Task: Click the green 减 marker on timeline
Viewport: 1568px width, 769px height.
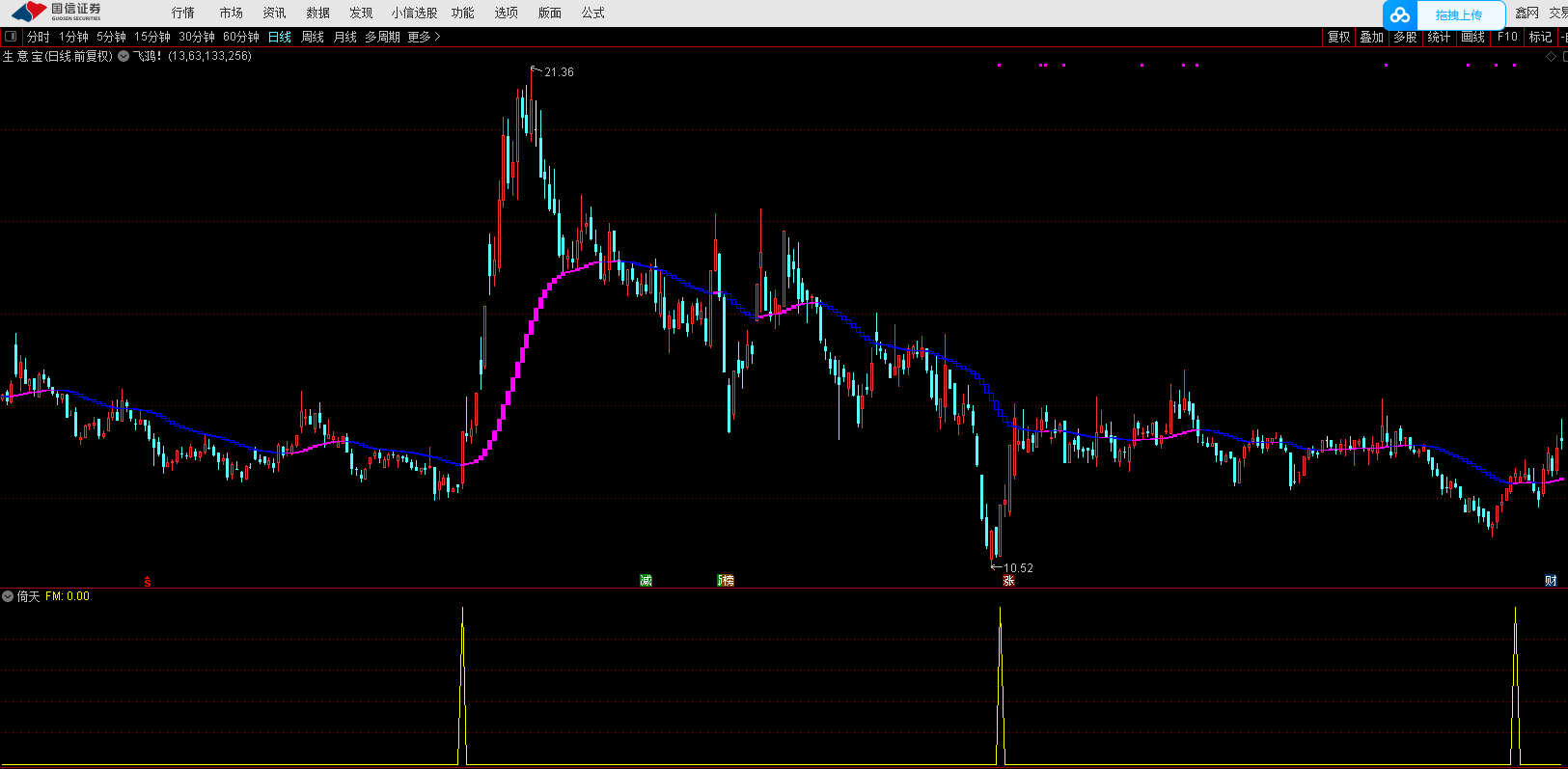Action: 646,580
